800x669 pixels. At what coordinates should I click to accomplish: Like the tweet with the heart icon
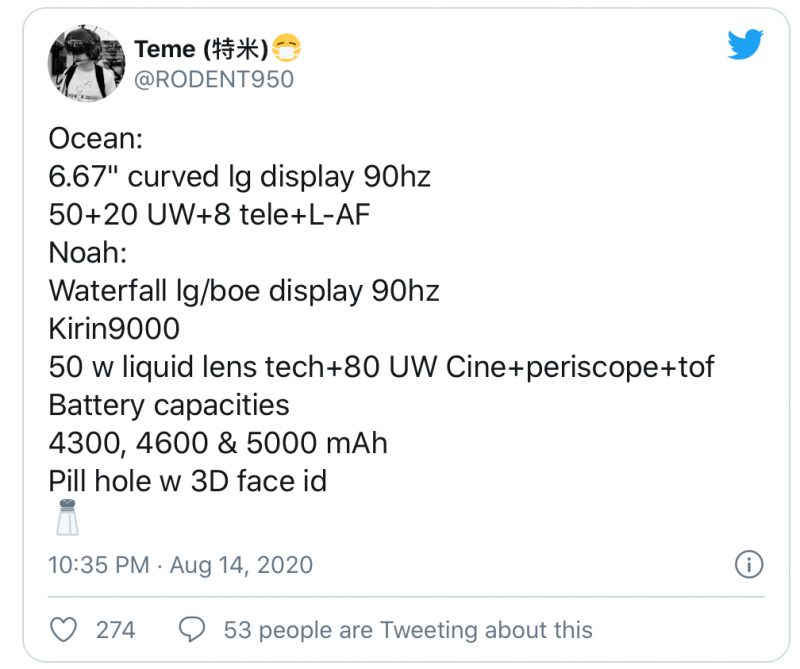[x=63, y=630]
